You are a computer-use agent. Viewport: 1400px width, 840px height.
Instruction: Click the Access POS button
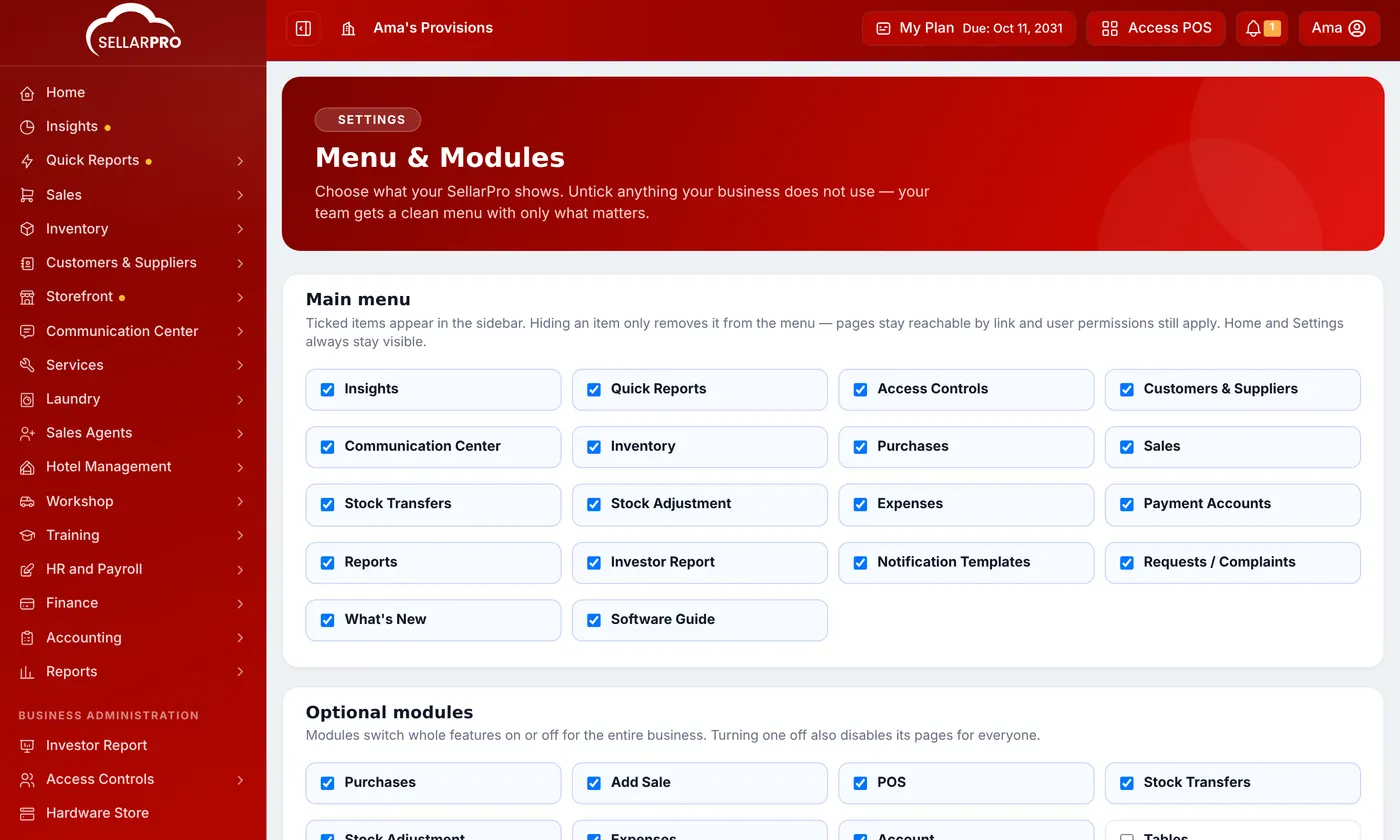pos(1156,28)
